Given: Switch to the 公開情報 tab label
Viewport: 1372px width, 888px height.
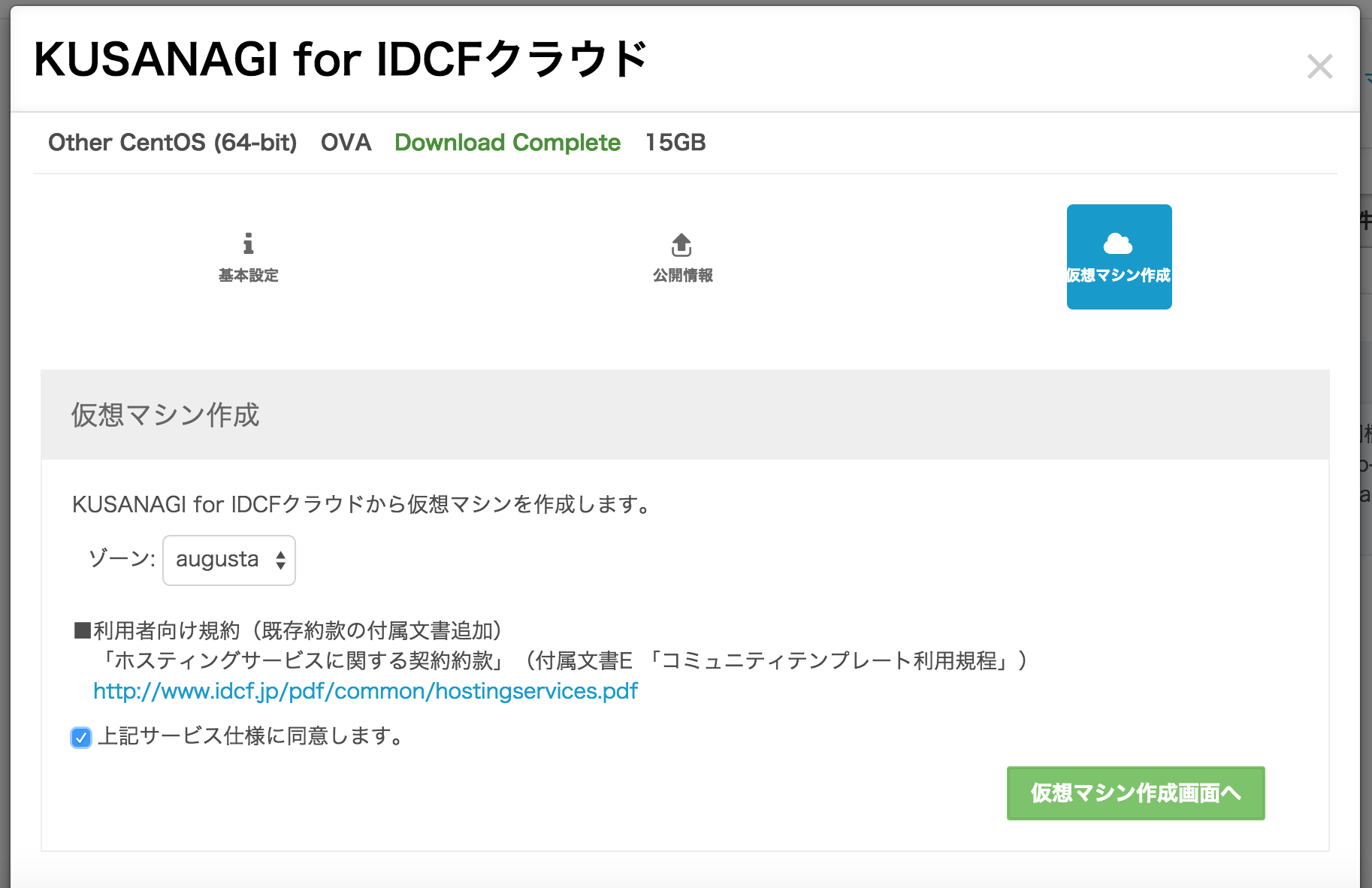Looking at the screenshot, I should point(682,276).
